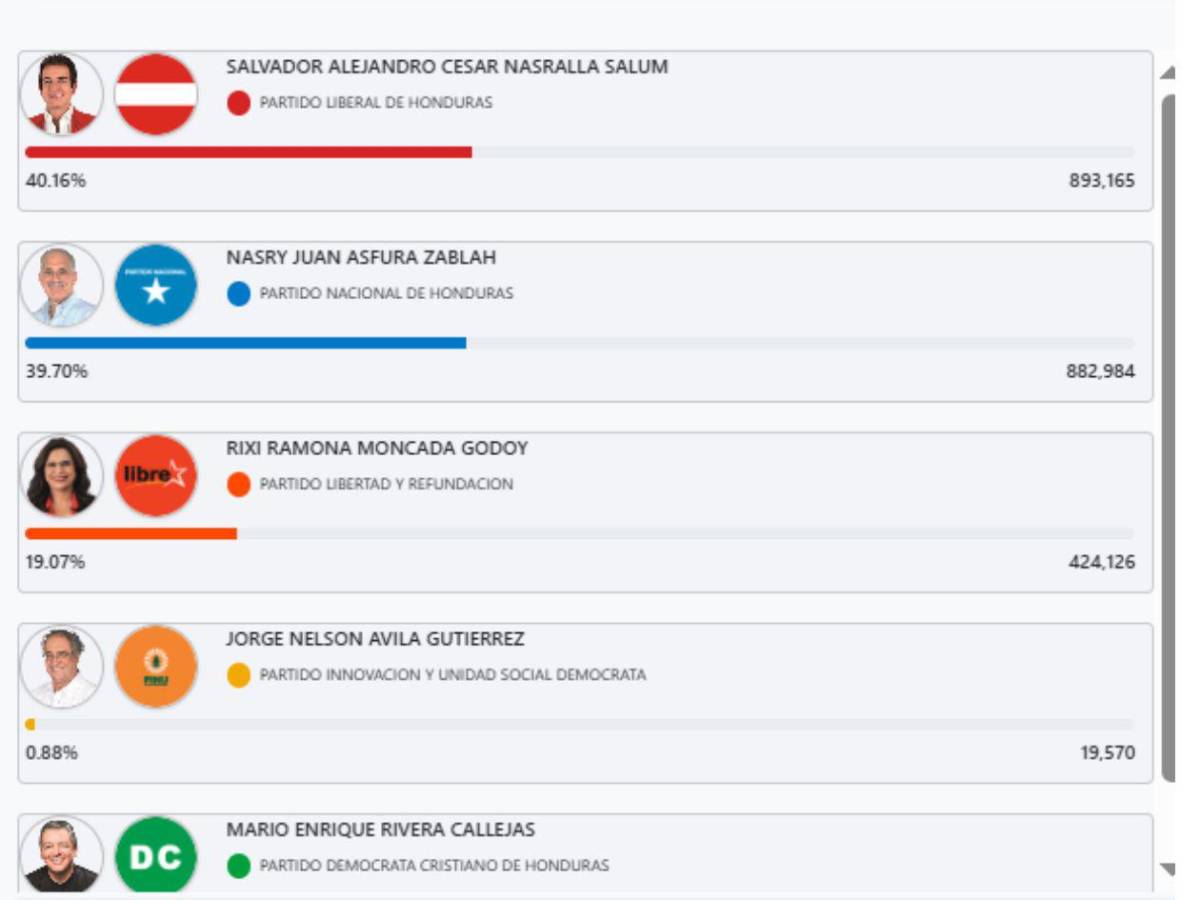Click the blue dot beside Partido Nacional de Honduras
The width and height of the screenshot is (1200, 900).
coord(238,294)
